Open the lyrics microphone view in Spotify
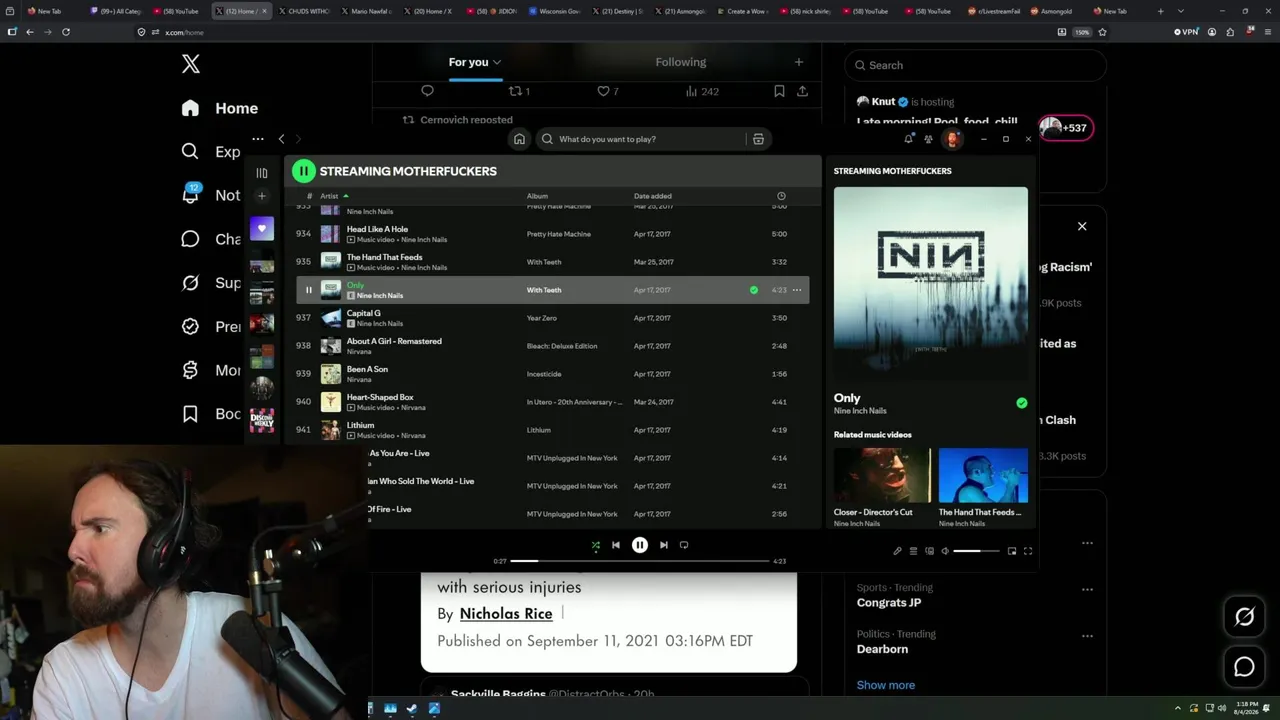The width and height of the screenshot is (1280, 720). pos(897,551)
